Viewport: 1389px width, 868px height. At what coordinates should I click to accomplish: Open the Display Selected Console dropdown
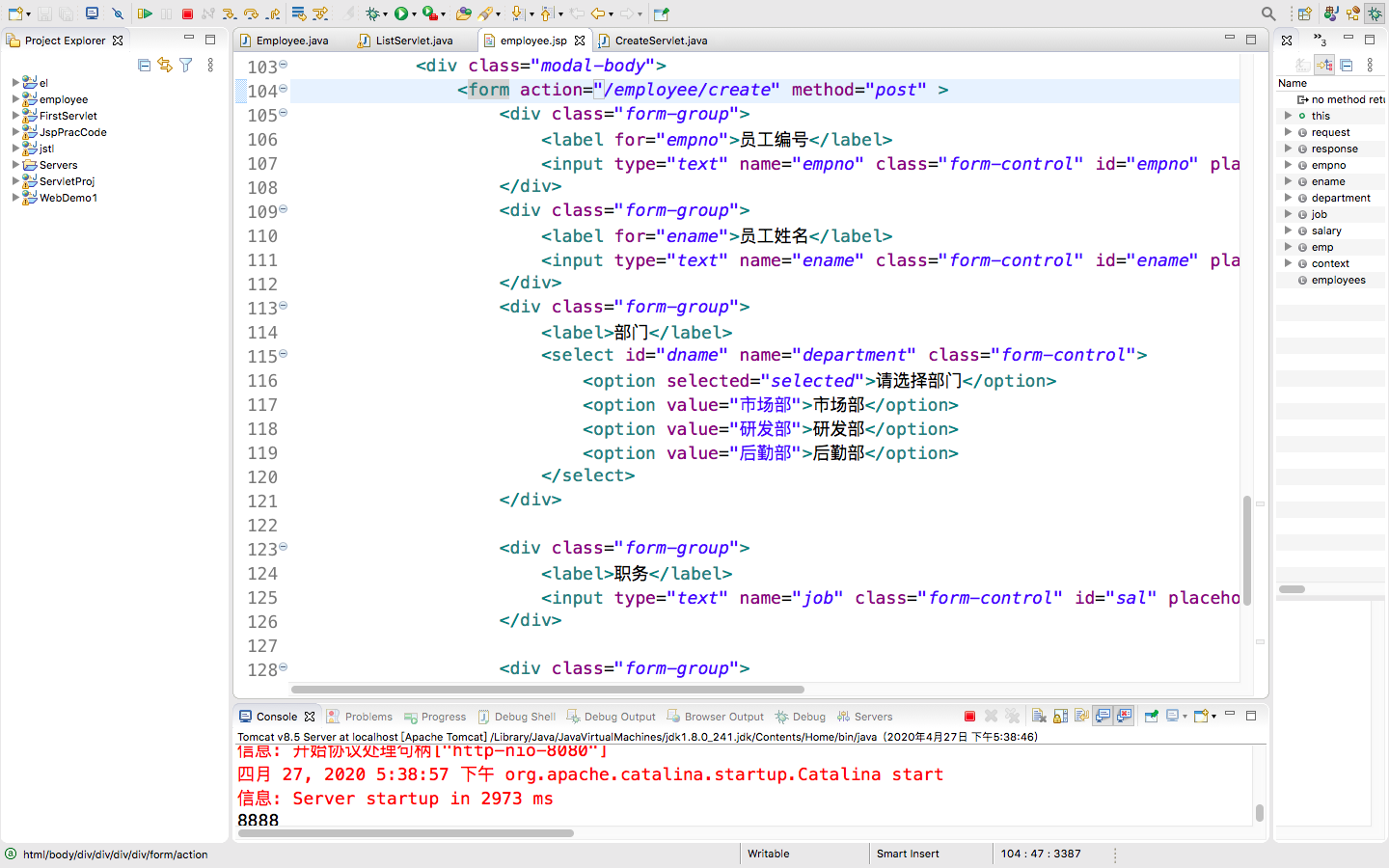click(1185, 717)
